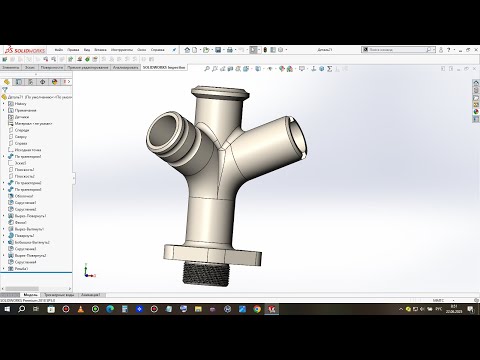Open the Файл menu
The image size is (480, 360).
pos(59,50)
